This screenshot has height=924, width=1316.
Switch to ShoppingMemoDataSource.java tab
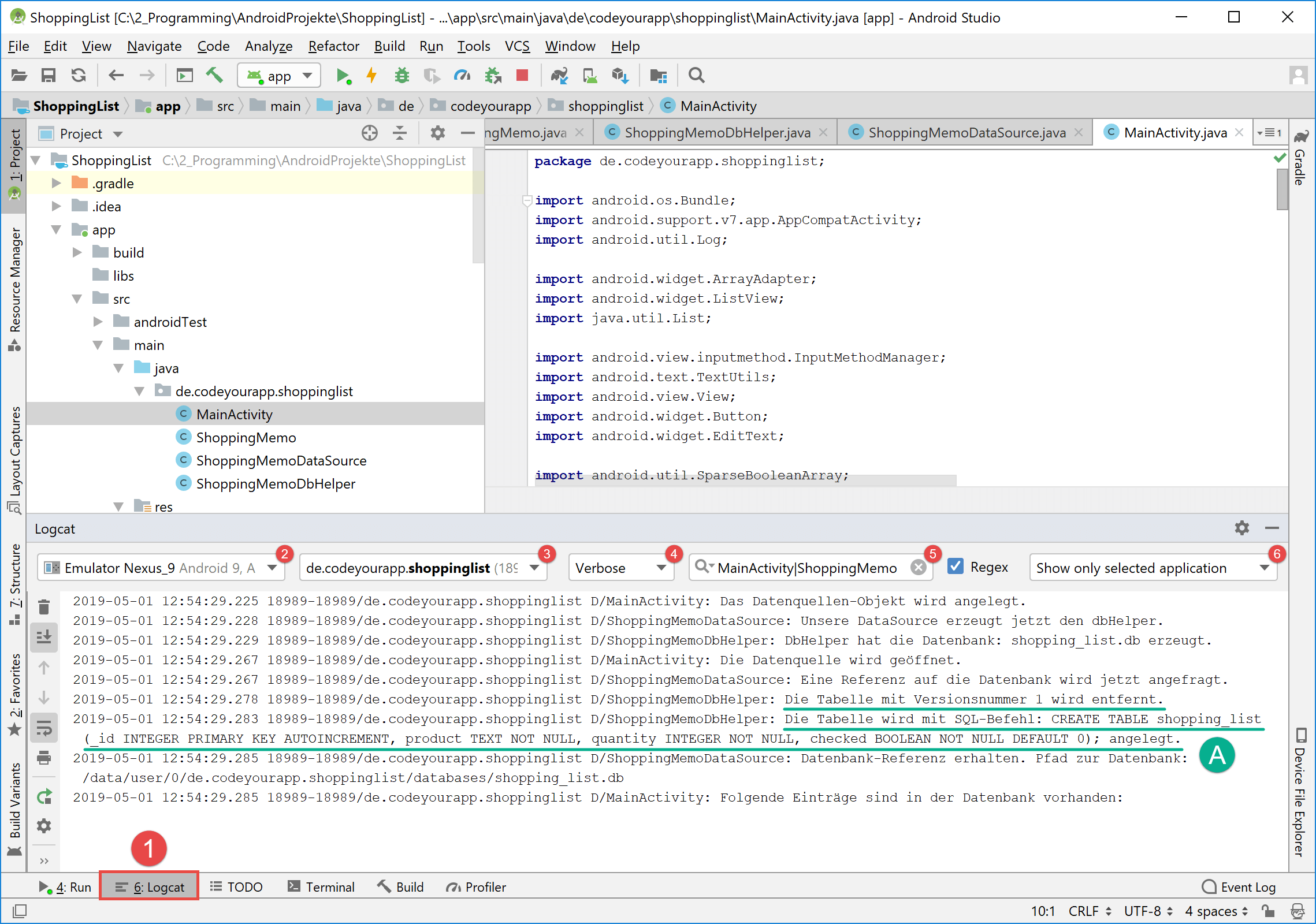(966, 133)
